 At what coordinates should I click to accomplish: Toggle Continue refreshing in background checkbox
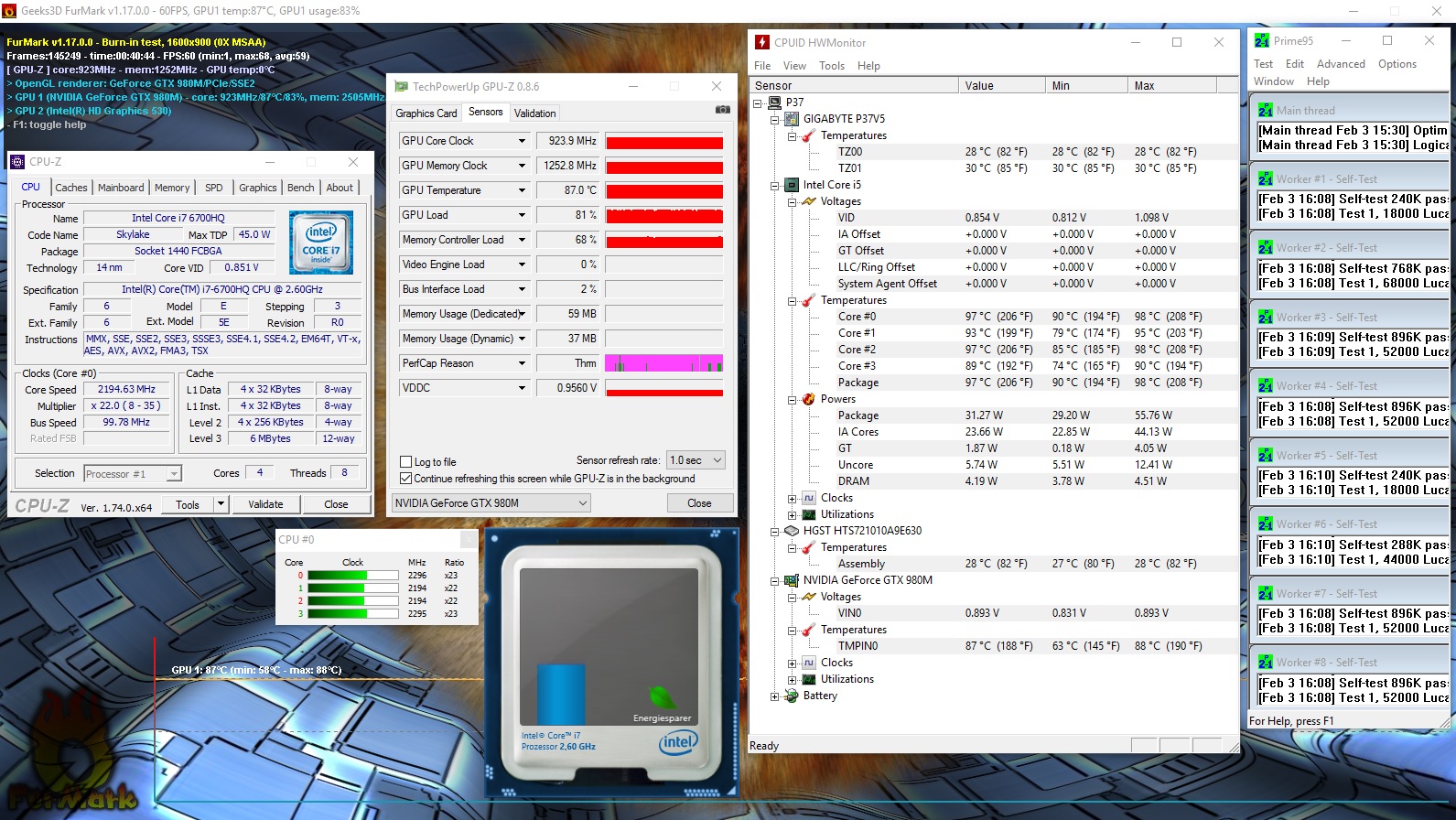click(x=406, y=479)
